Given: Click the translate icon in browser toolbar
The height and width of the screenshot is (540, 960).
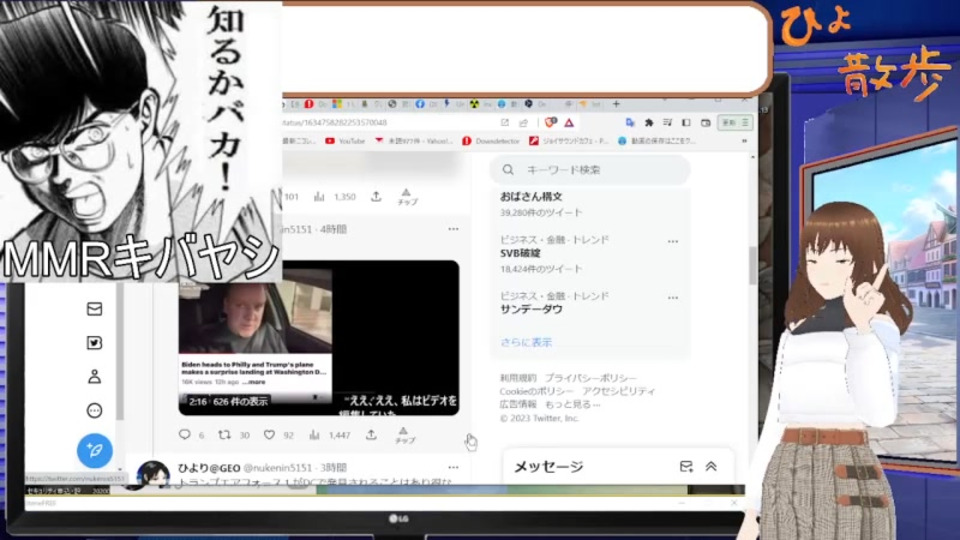Looking at the screenshot, I should (629, 122).
